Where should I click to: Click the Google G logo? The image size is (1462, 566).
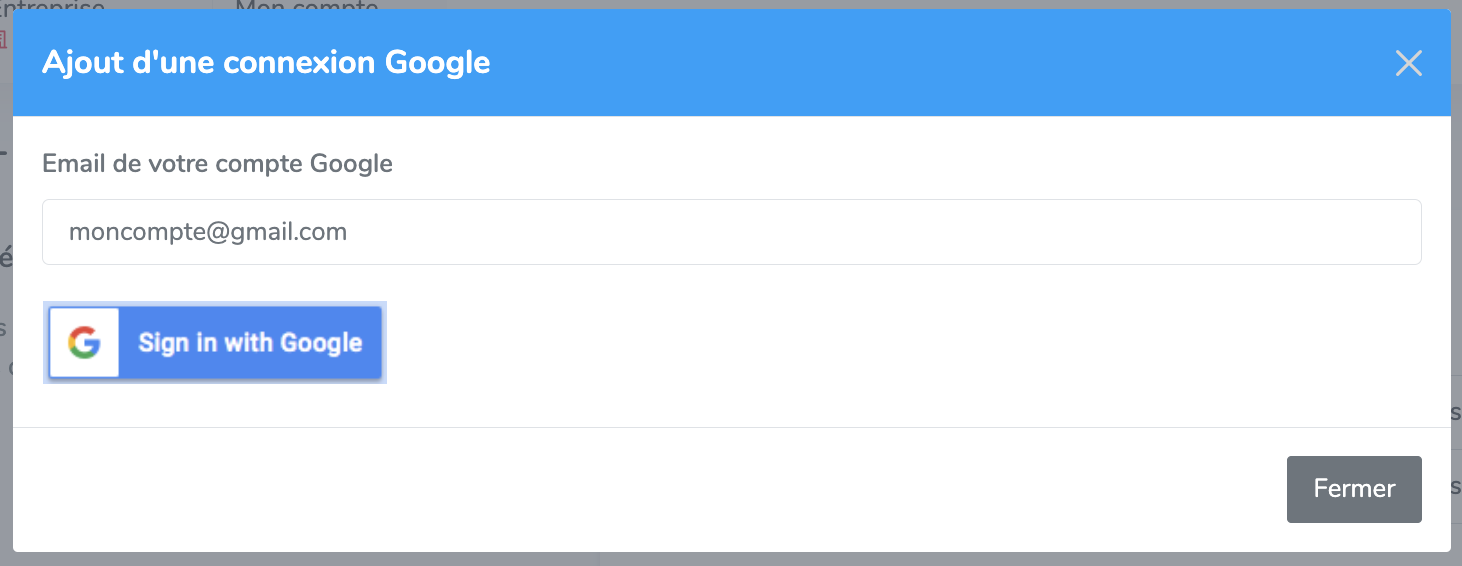pyautogui.click(x=85, y=343)
